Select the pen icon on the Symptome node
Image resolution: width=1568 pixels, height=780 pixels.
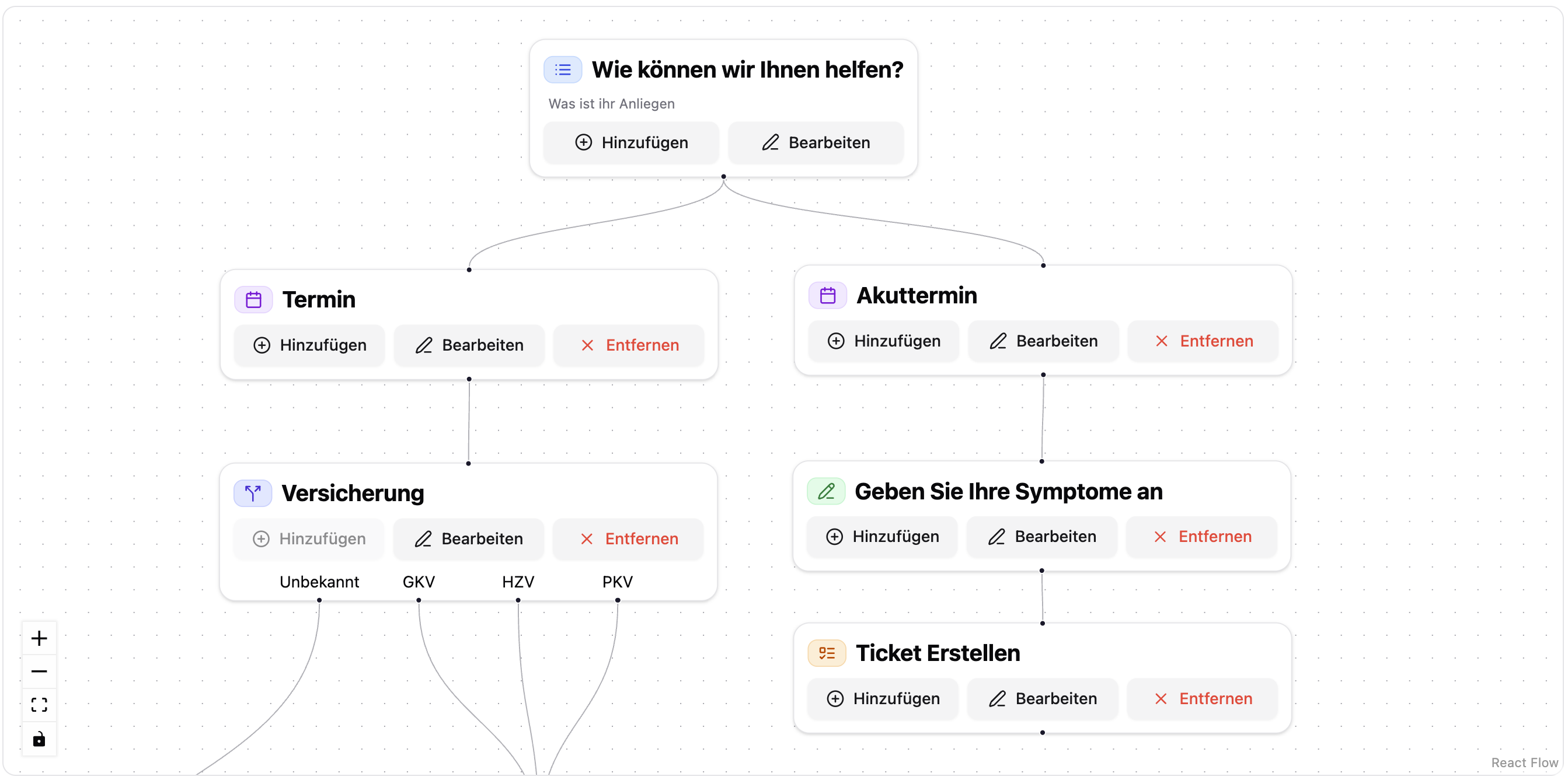(x=826, y=491)
